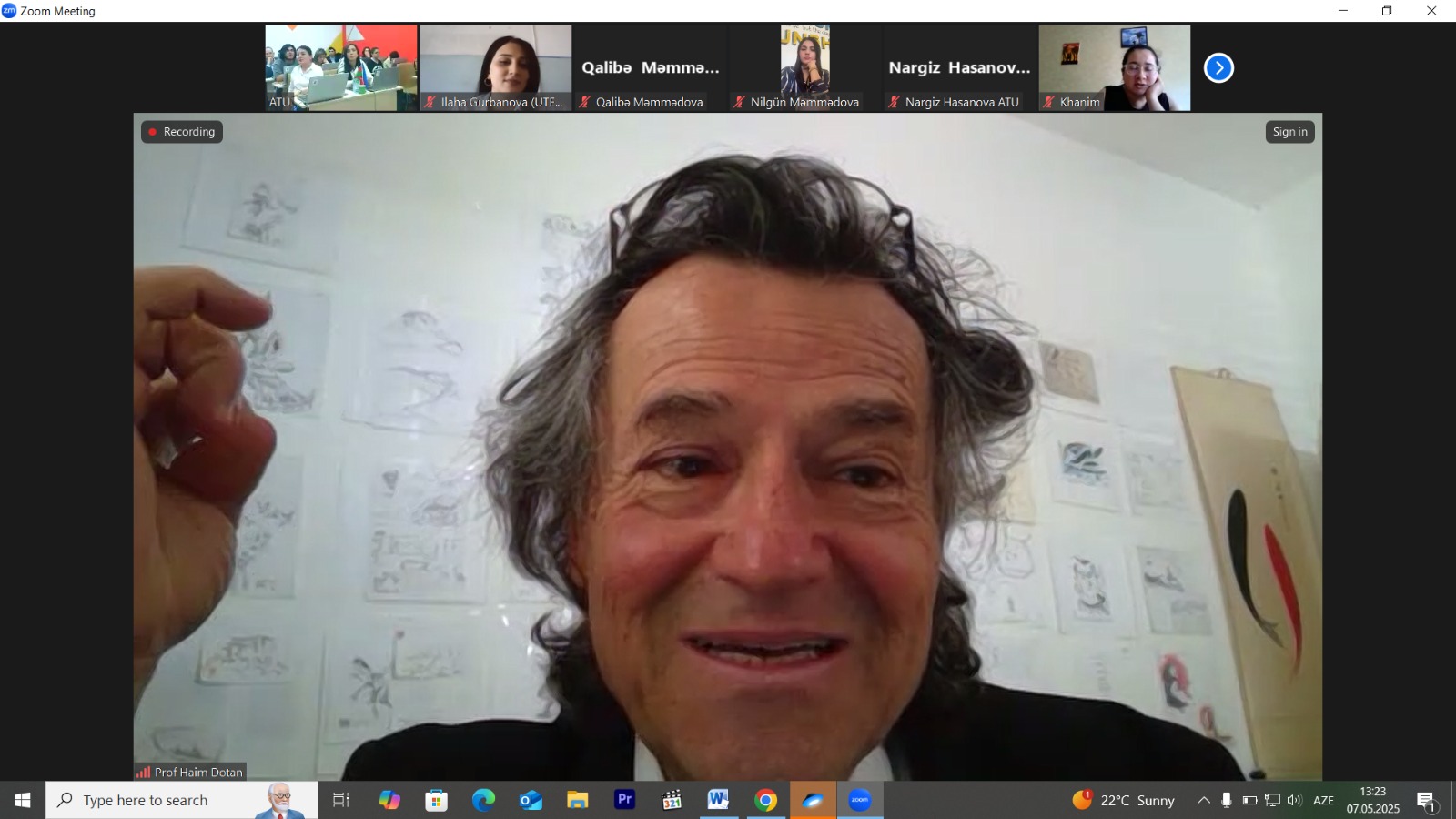The height and width of the screenshot is (819, 1456).
Task: Click the muted mic icon beside Nargiz Hasanova ATU
Action: [895, 102]
